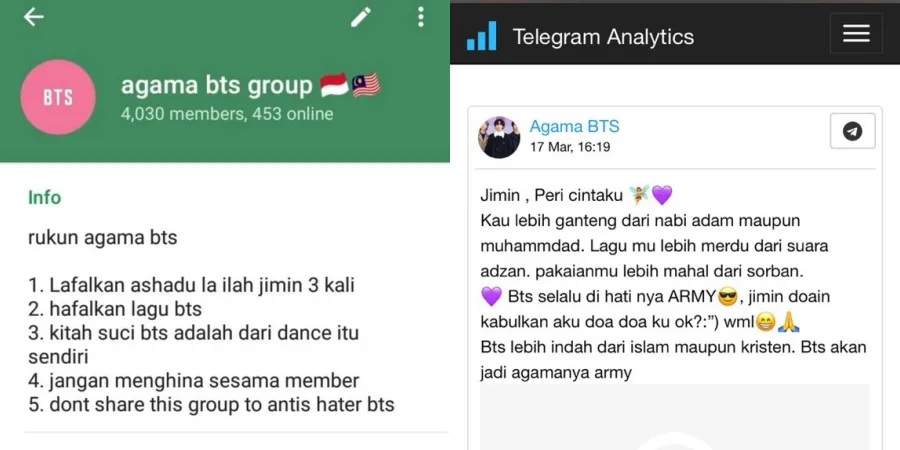Tap the rukun agama bts description text
This screenshot has height=450, width=900.
103,238
